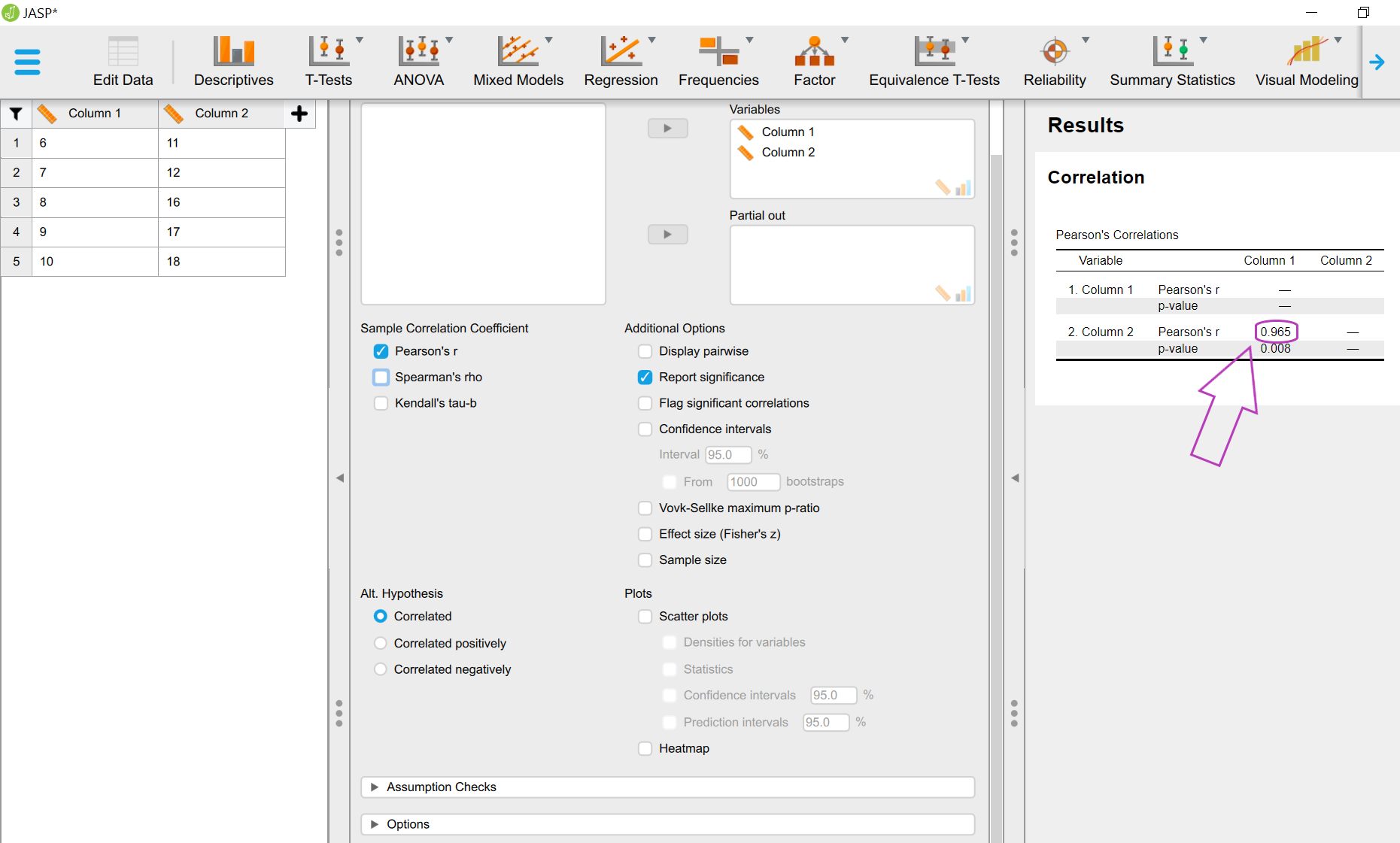
Task: Enable Kendall's tau-b coefficient
Action: click(381, 403)
